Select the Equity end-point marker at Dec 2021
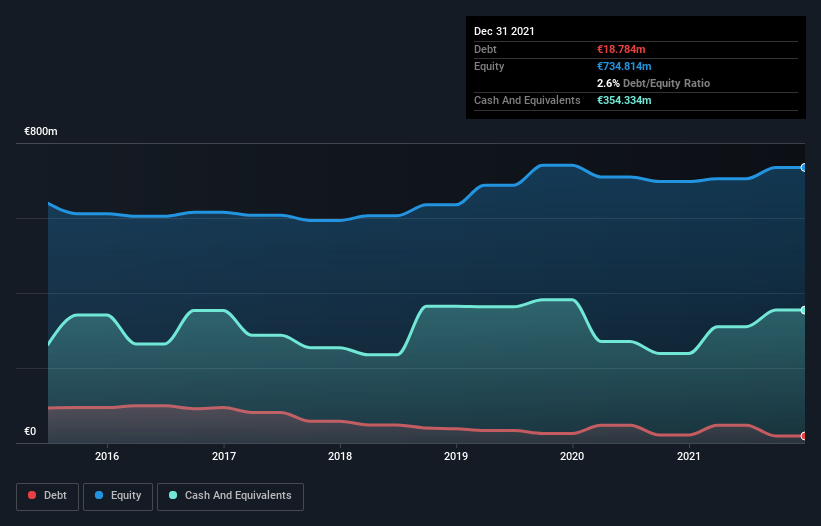 (804, 167)
